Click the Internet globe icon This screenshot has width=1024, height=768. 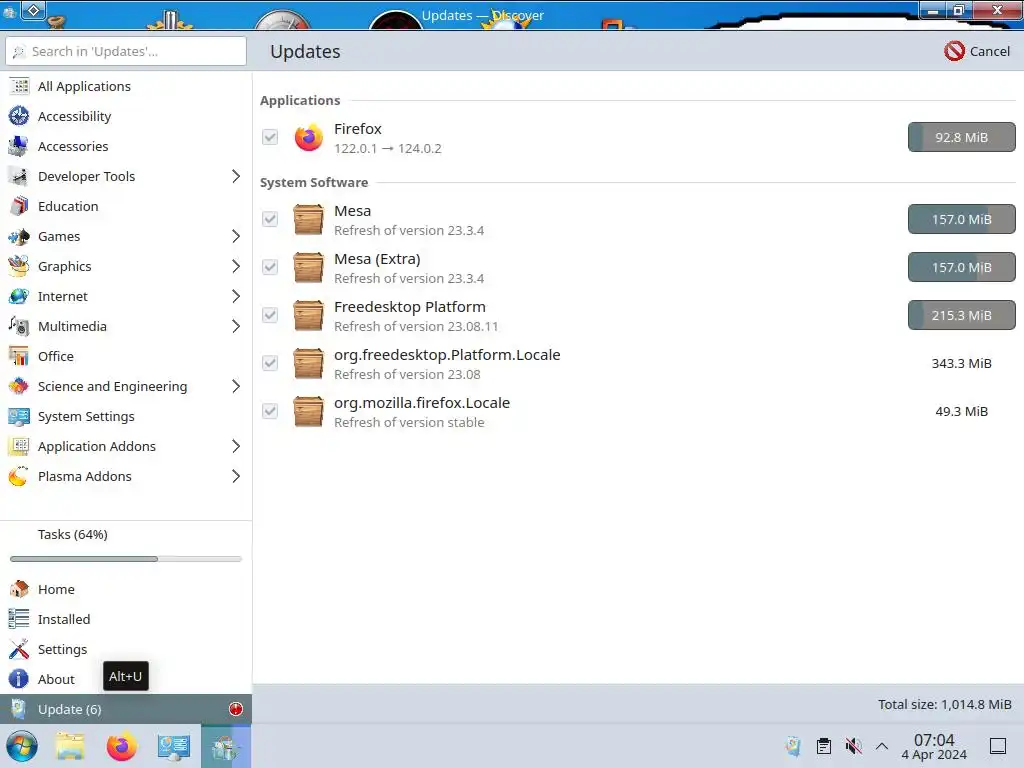19,296
